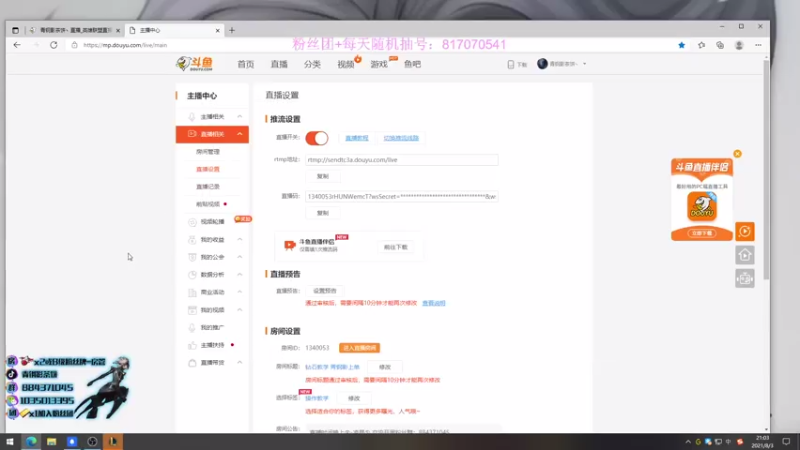The height and width of the screenshot is (450, 800).
Task: Expand the 数据分析 section chevron
Action: (x=239, y=275)
